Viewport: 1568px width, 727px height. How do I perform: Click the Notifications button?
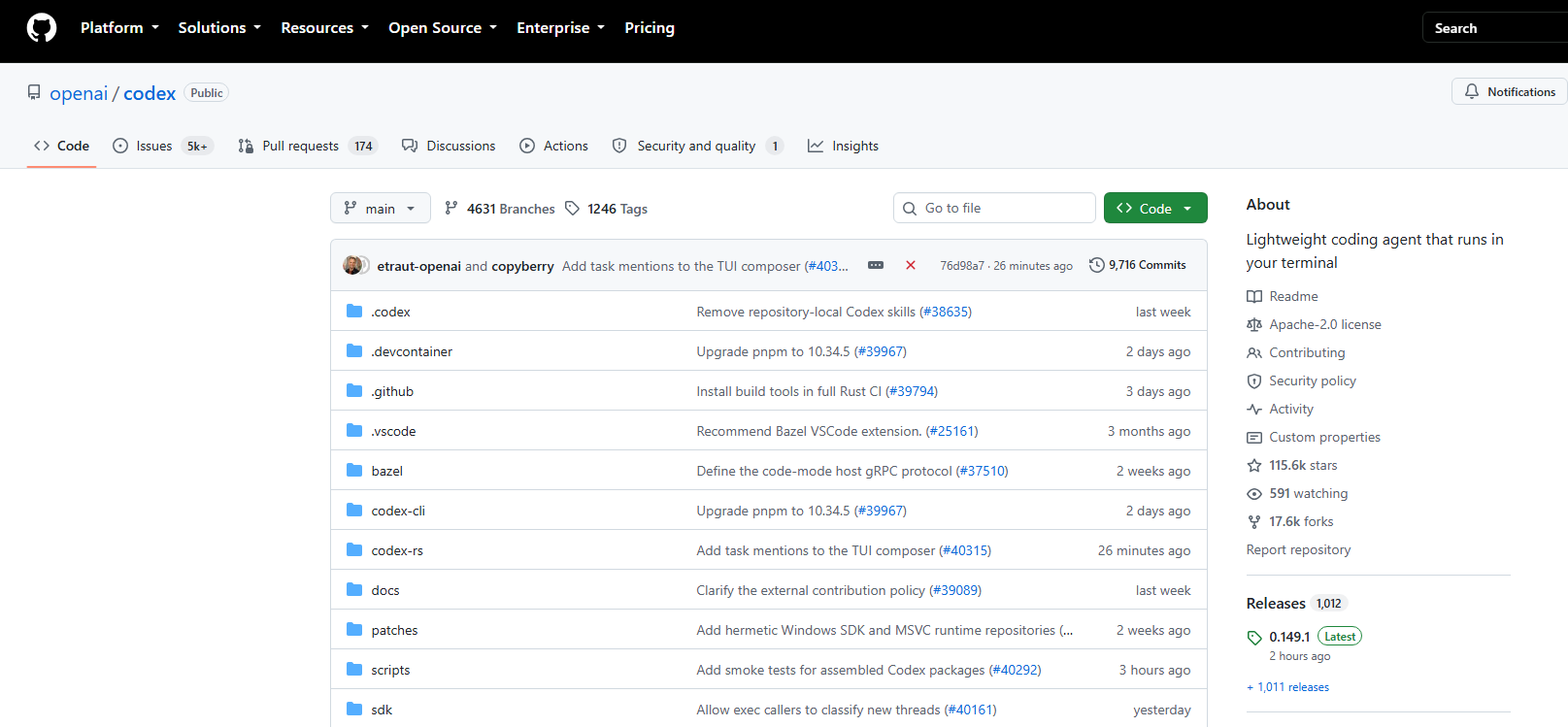point(1510,91)
